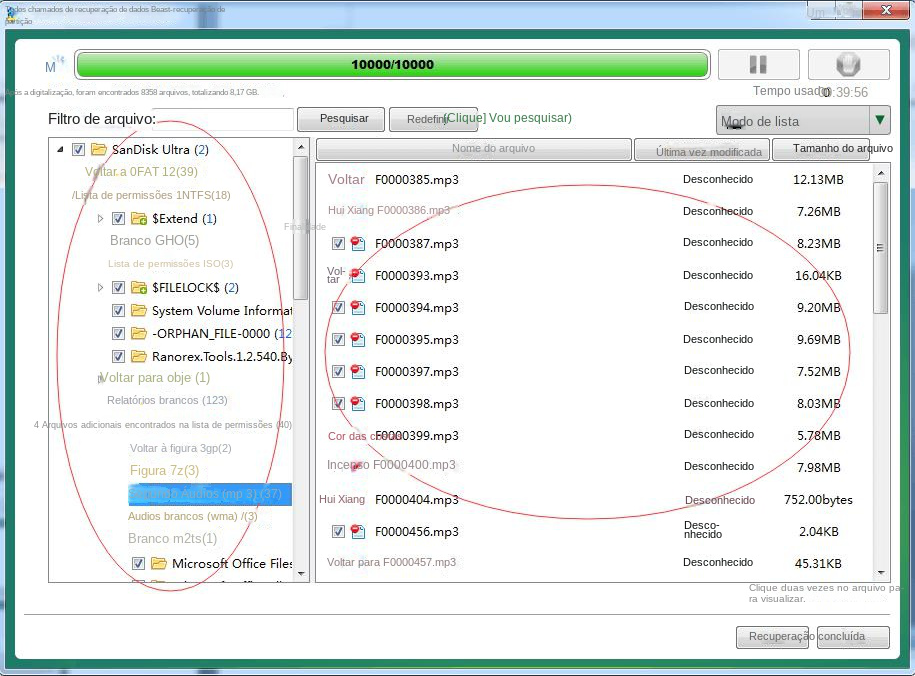Image resolution: width=915 pixels, height=676 pixels.
Task: Select the Branco m2ts(1) tree item
Action: pyautogui.click(x=172, y=538)
